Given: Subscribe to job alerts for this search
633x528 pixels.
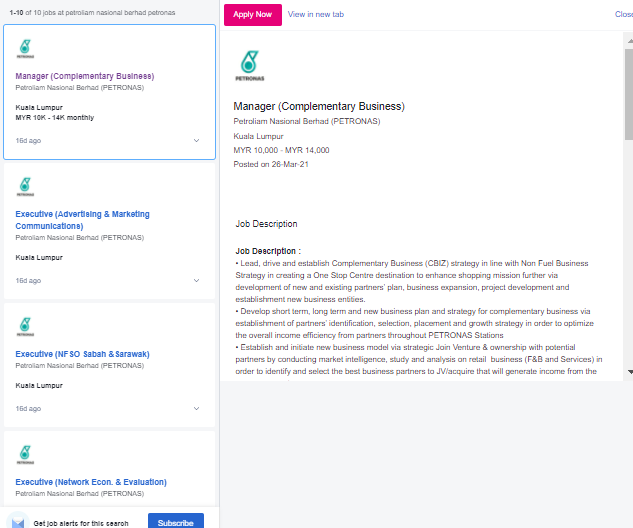Looking at the screenshot, I should [x=175, y=522].
